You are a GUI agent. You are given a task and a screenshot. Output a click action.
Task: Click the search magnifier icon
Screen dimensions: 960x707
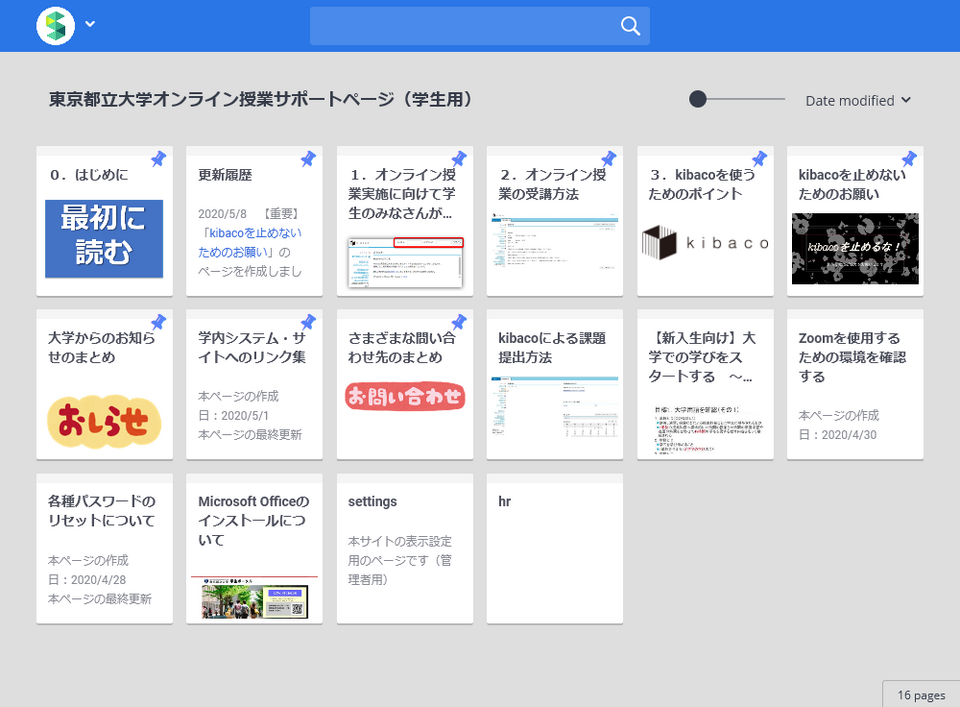[630, 25]
